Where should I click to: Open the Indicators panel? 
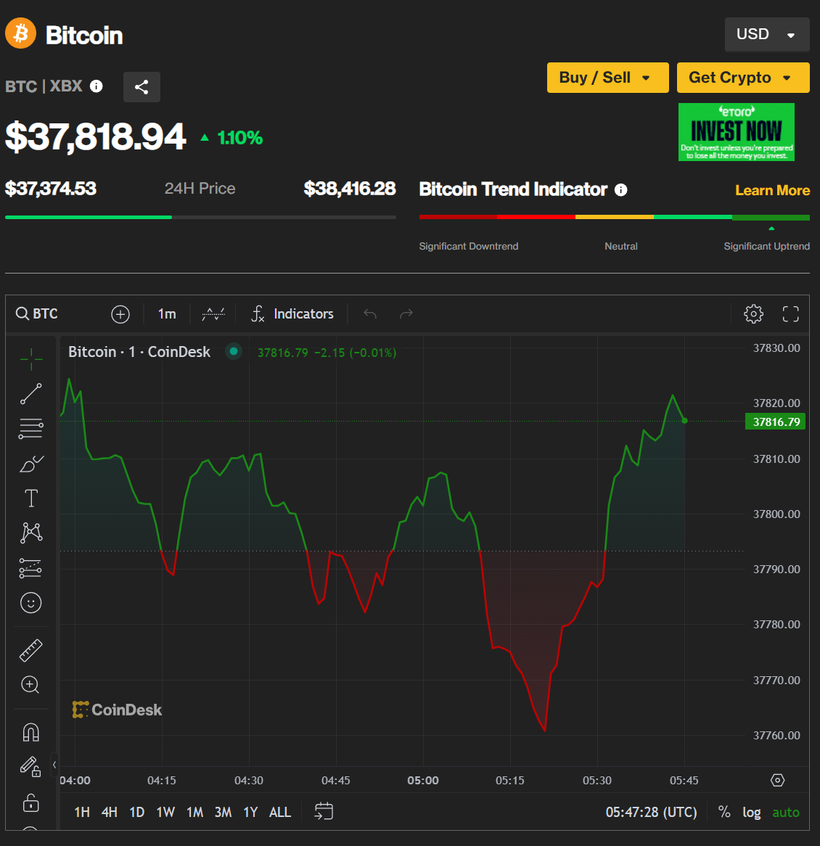[292, 314]
